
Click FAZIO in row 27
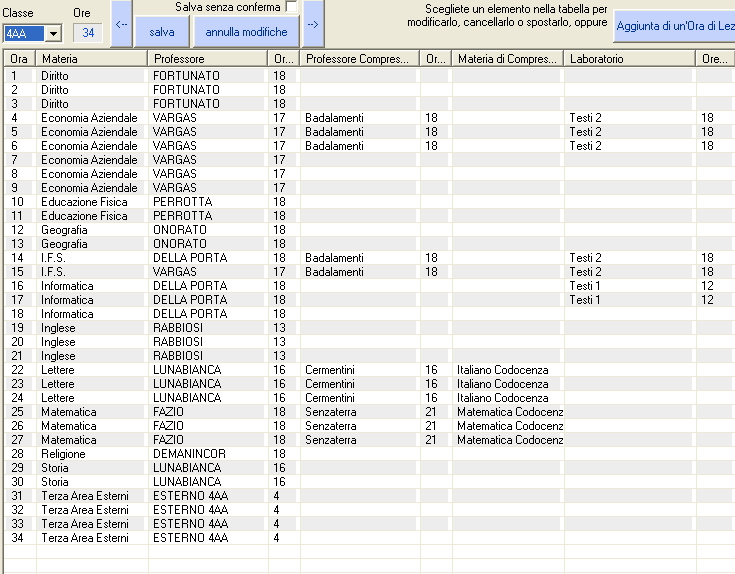pyautogui.click(x=168, y=440)
